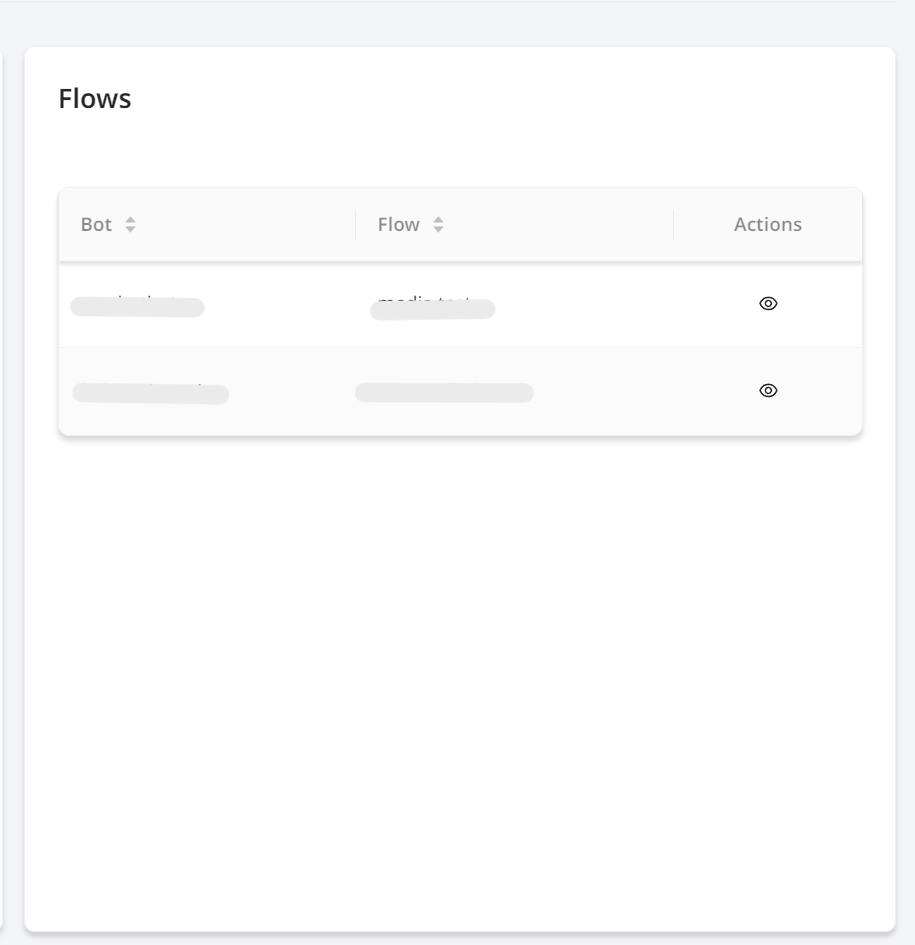Image resolution: width=915 pixels, height=945 pixels.
Task: Click the Flows heading
Action: pos(95,99)
